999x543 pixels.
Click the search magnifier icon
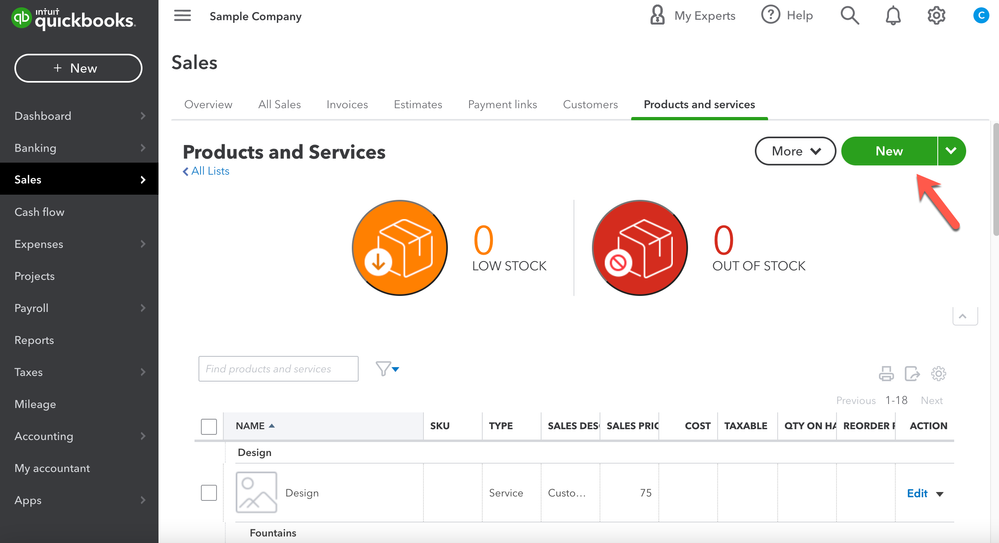point(849,15)
